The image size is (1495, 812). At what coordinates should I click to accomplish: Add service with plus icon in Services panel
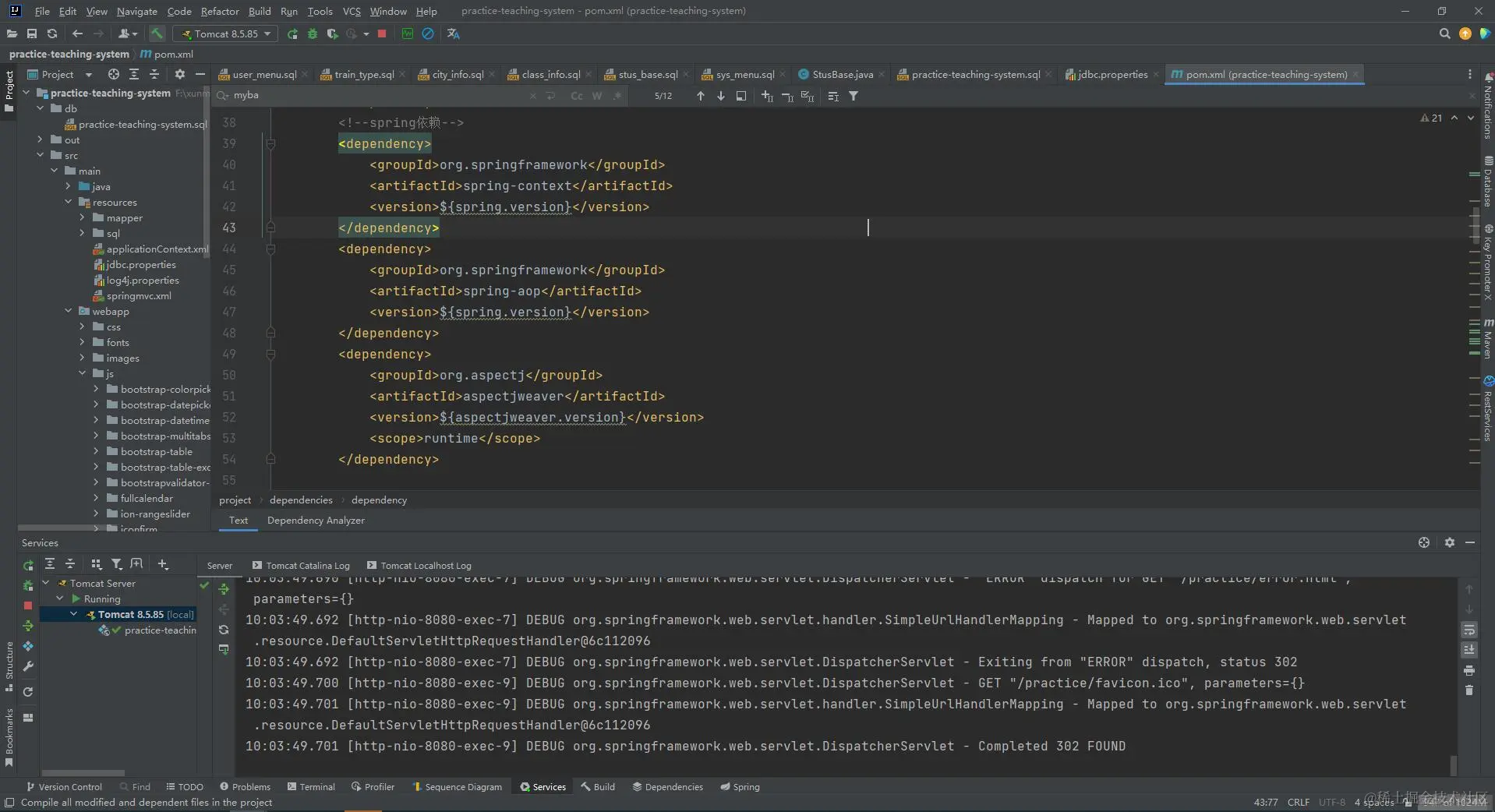[x=163, y=564]
